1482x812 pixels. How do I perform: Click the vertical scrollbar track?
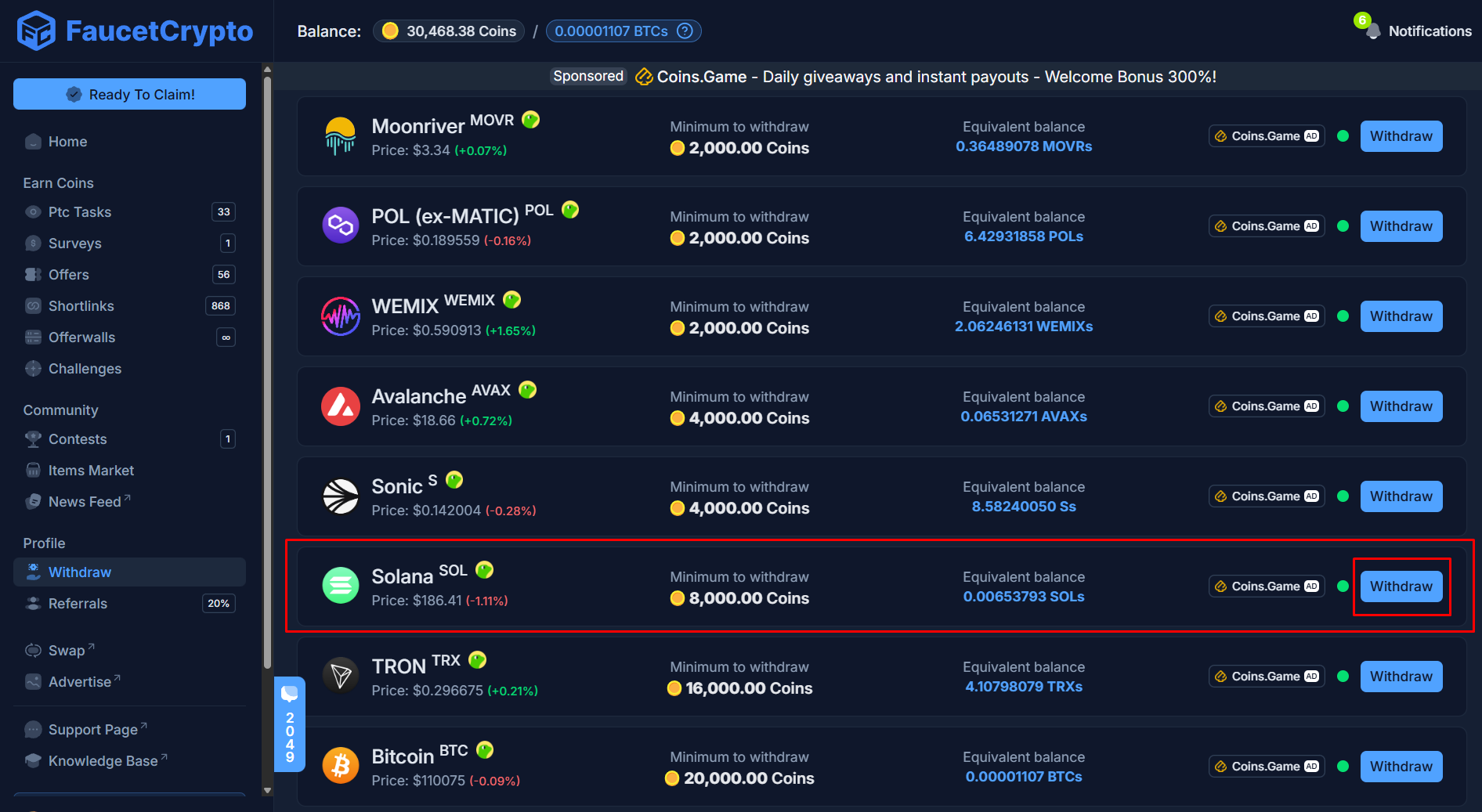coord(268,431)
